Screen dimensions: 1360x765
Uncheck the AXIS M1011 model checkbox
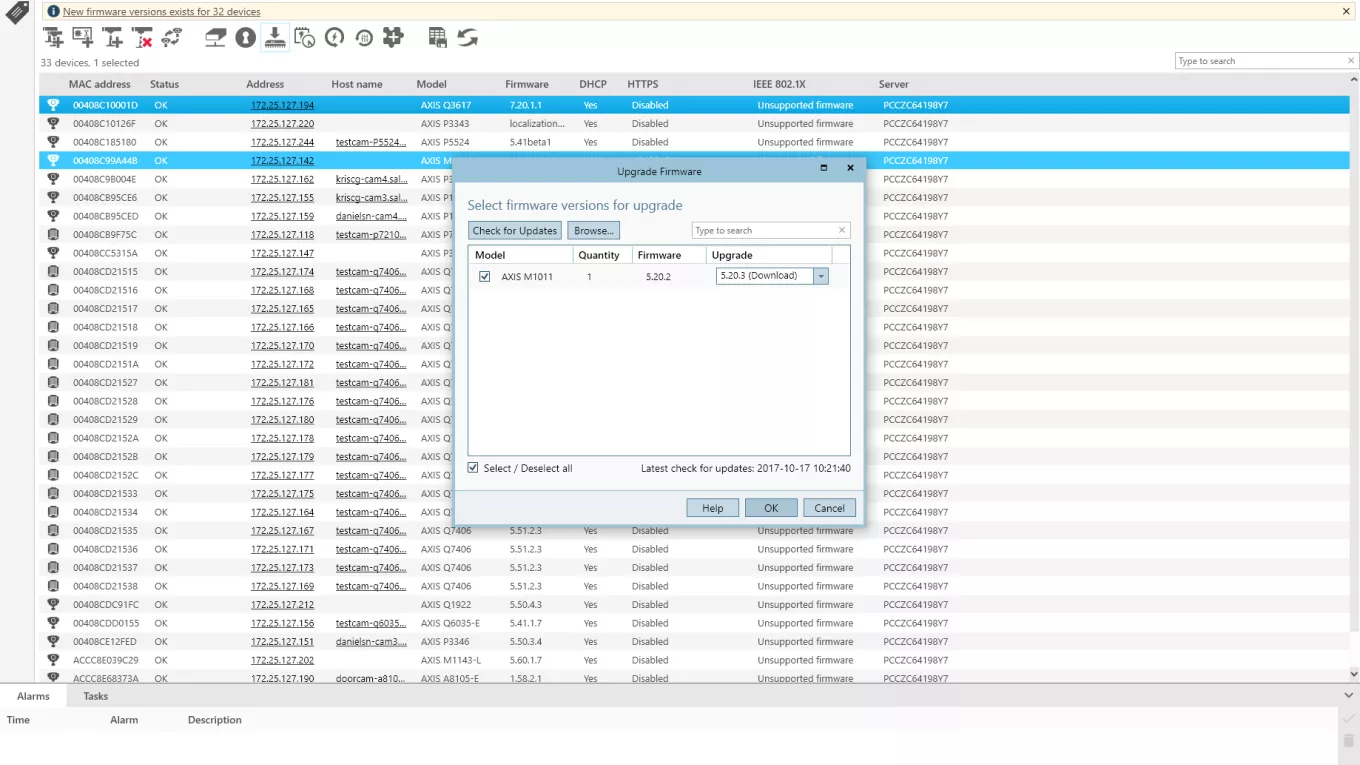coord(485,277)
